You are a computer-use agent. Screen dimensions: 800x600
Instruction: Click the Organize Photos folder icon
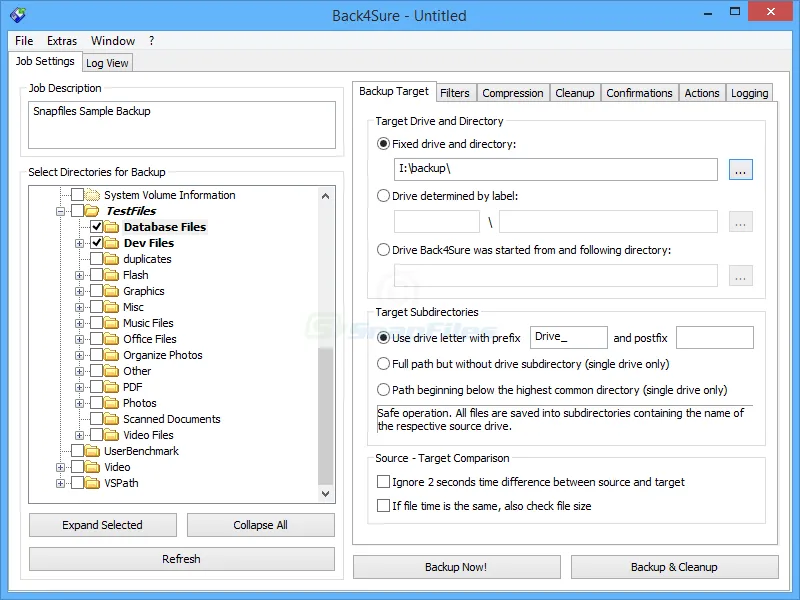tap(111, 355)
